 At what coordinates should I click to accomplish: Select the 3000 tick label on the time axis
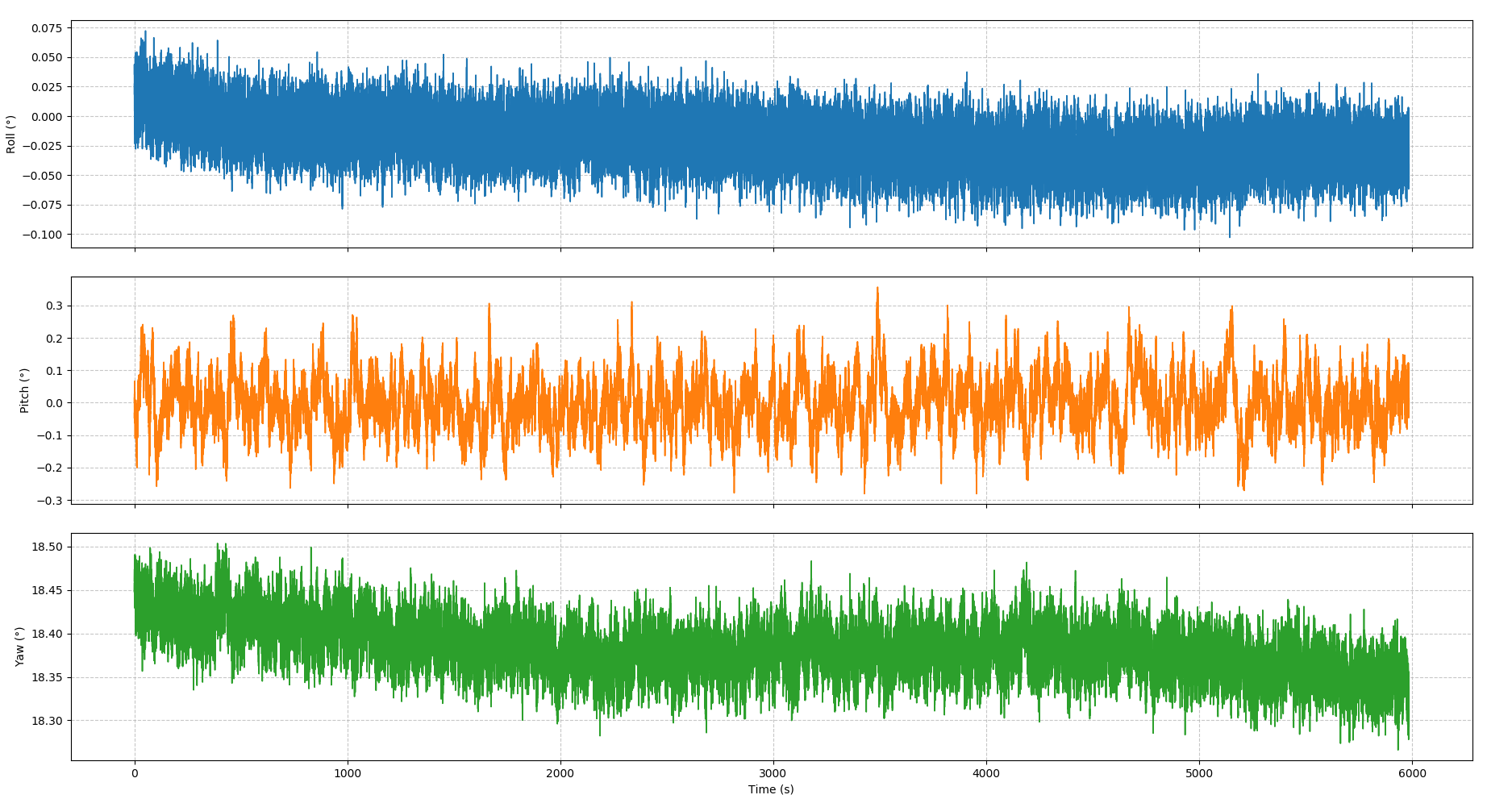(x=773, y=774)
